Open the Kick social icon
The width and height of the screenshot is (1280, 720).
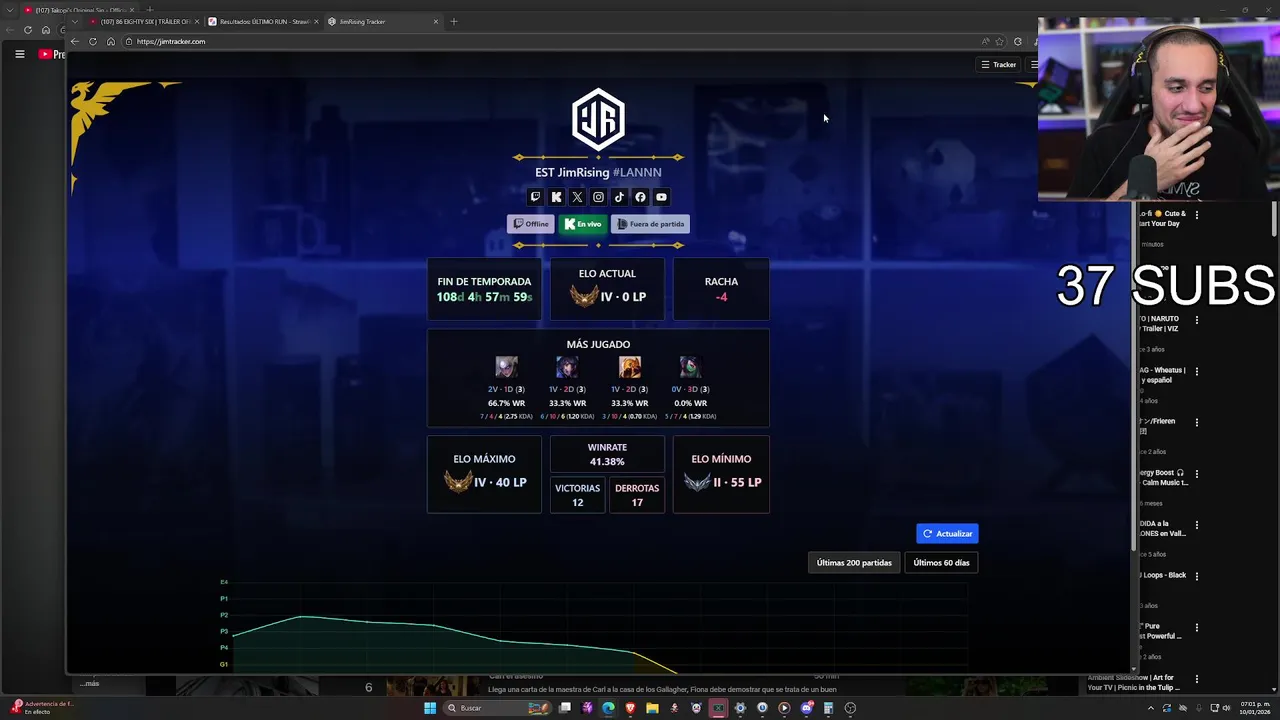(x=556, y=197)
